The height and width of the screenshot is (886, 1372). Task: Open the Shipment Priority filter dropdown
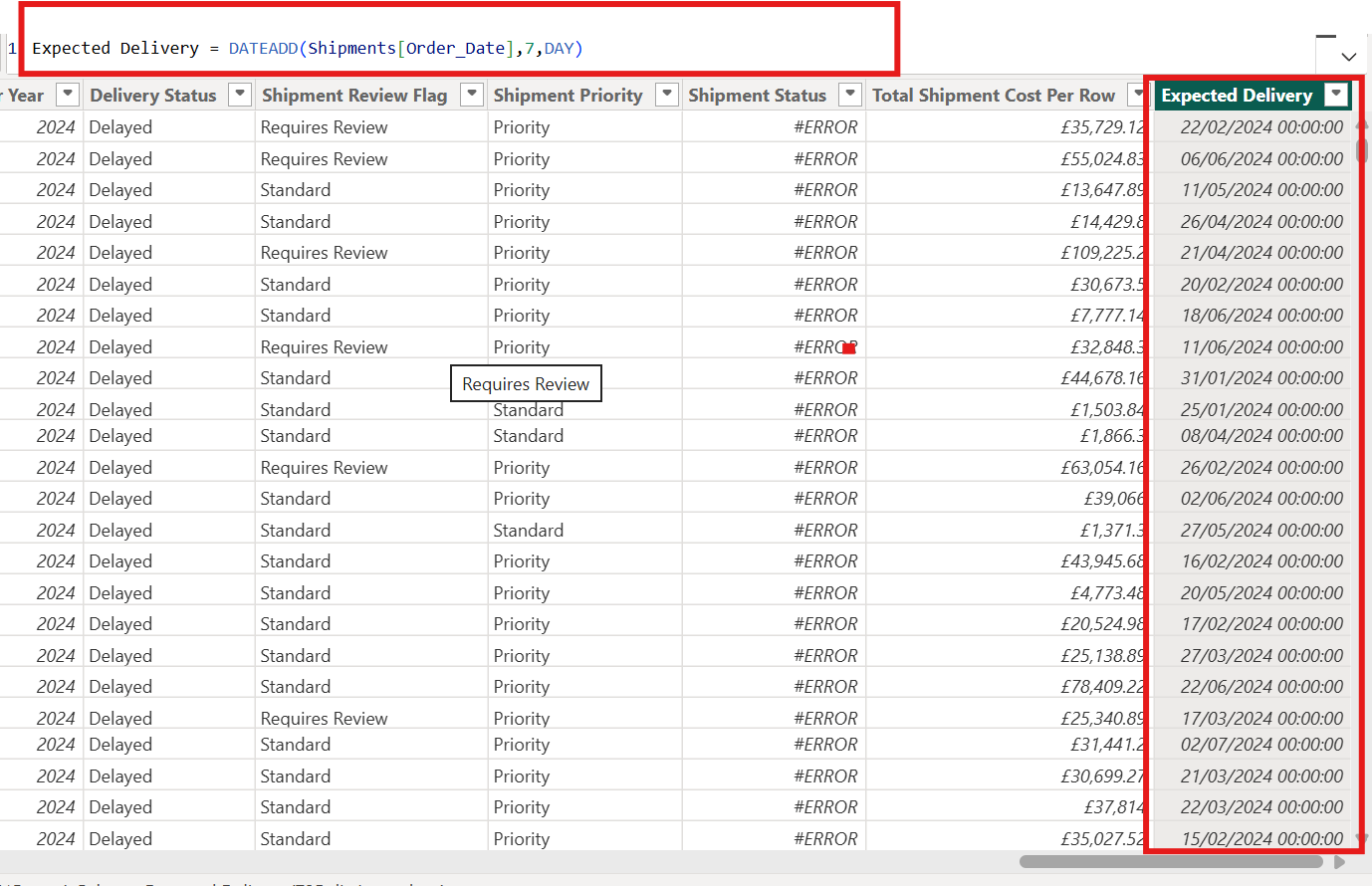[x=667, y=95]
